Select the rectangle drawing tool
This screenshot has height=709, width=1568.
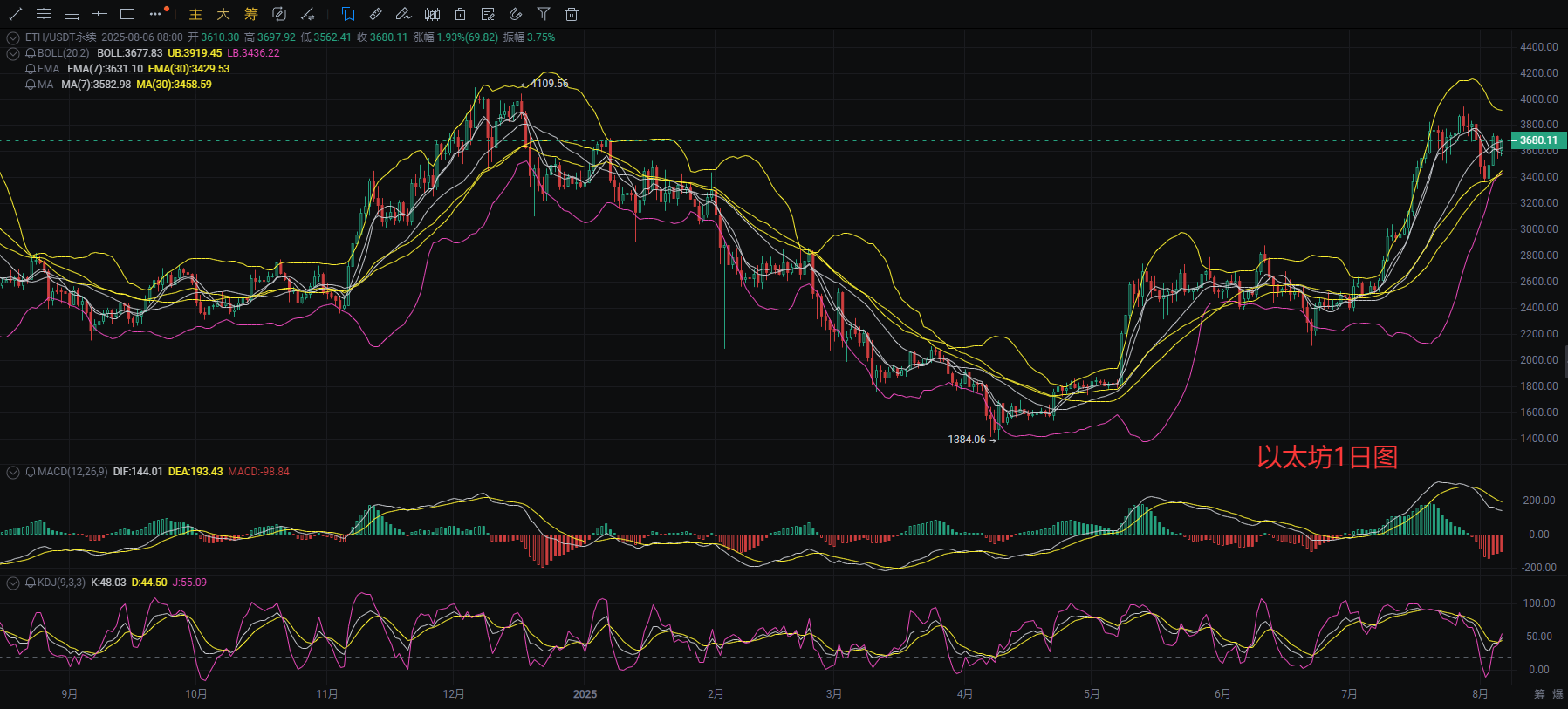point(127,14)
